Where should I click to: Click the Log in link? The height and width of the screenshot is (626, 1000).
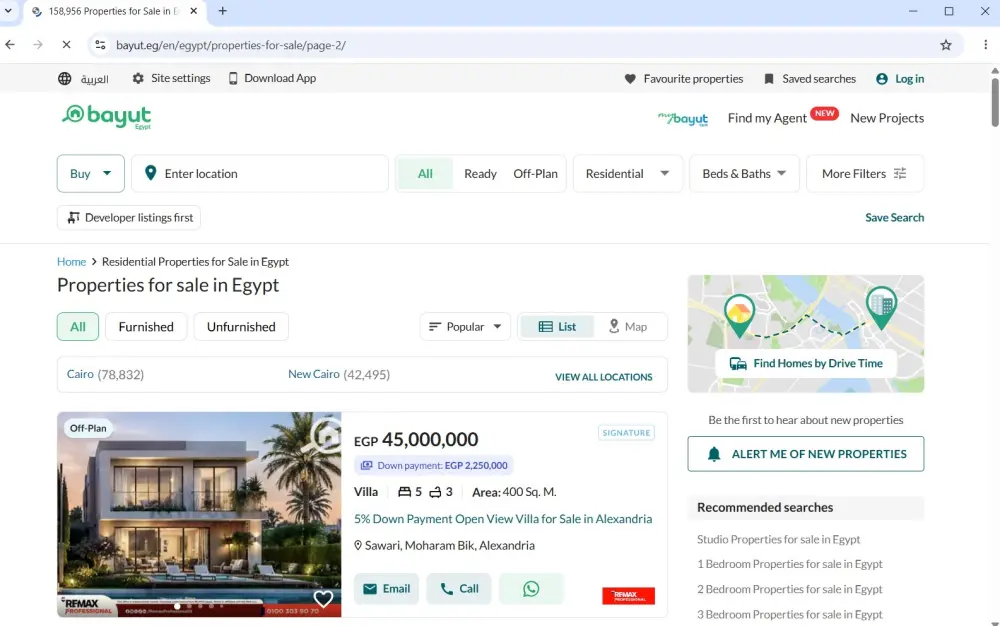click(909, 79)
